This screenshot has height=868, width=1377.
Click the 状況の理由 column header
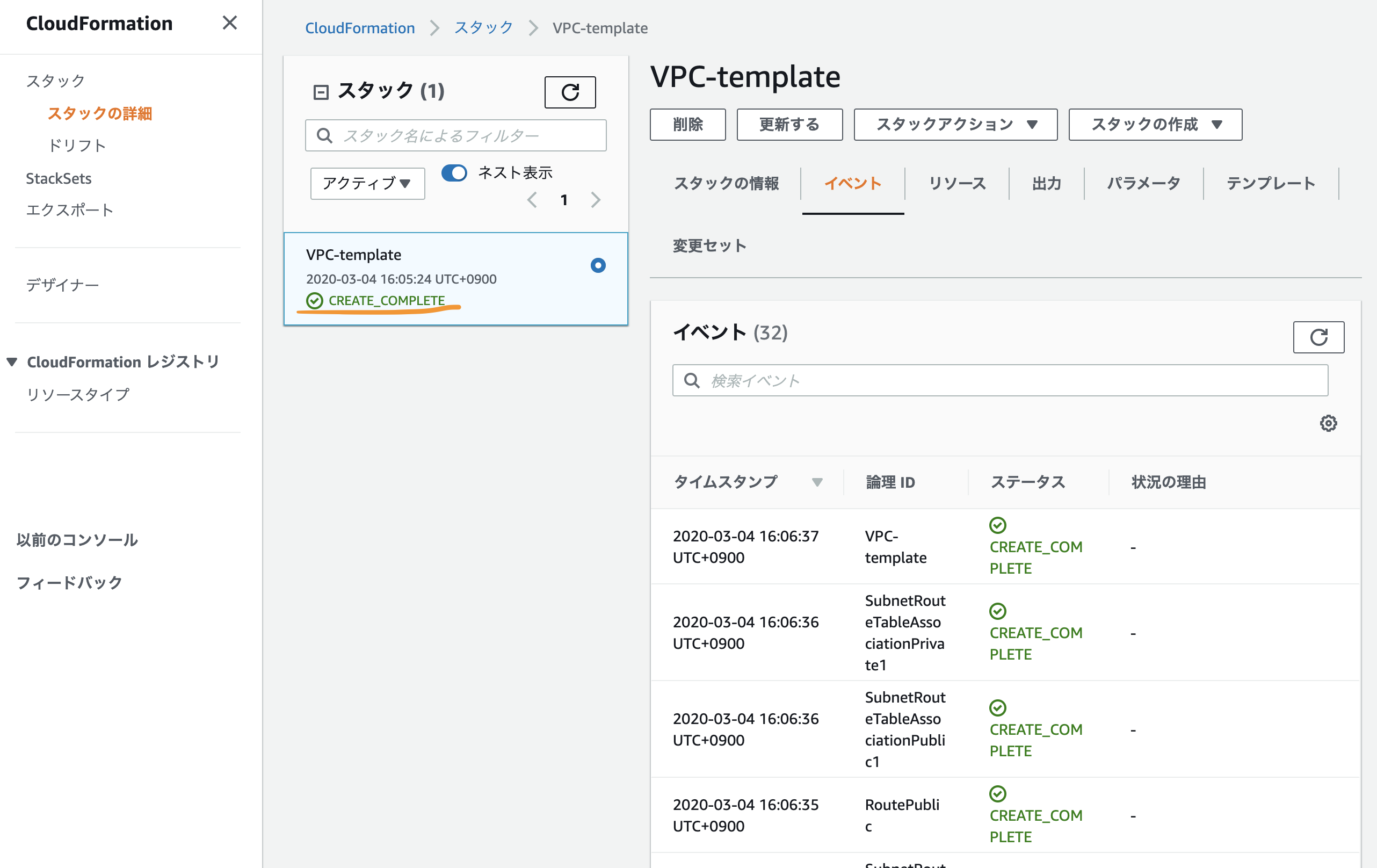tap(1168, 482)
